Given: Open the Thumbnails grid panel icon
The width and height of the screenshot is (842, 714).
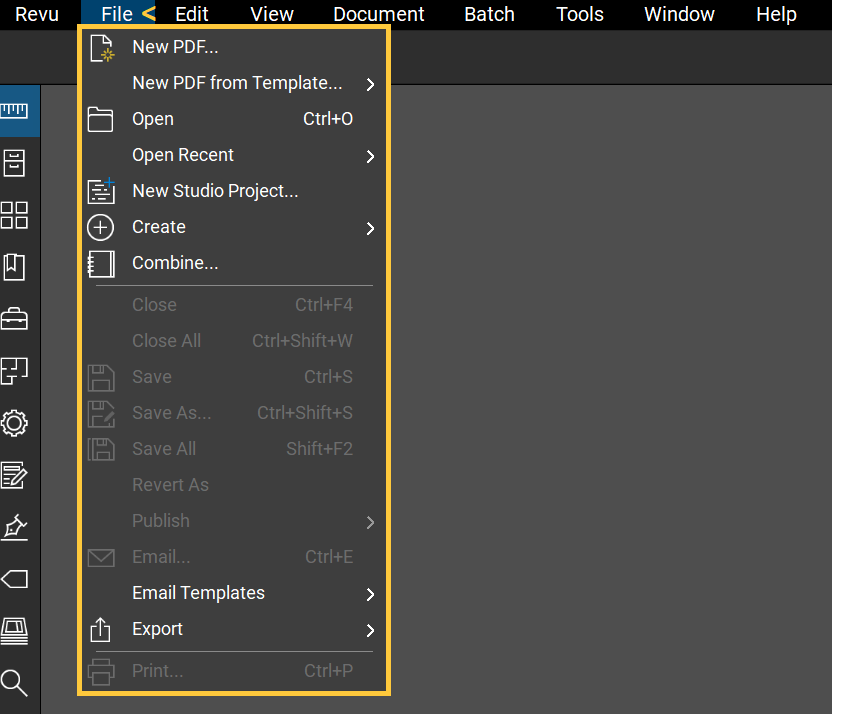Looking at the screenshot, I should 15,215.
